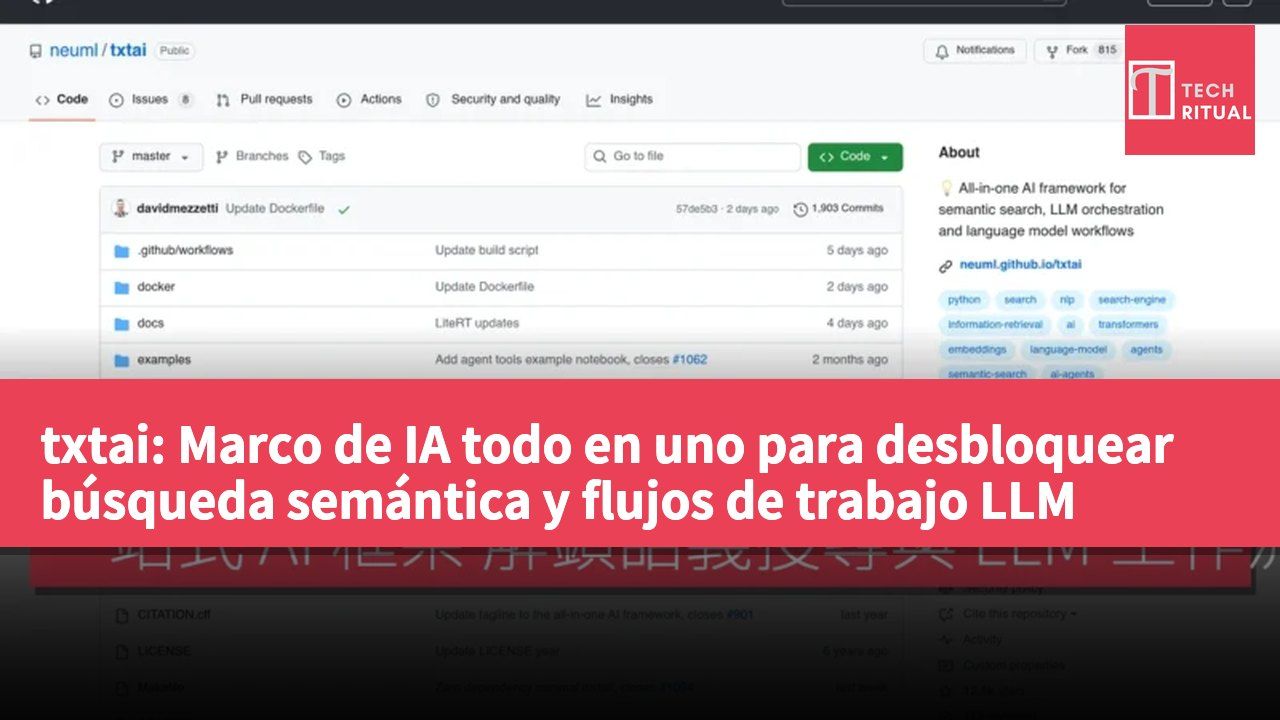
Task: Select the nlp topic tag
Action: click(1067, 299)
